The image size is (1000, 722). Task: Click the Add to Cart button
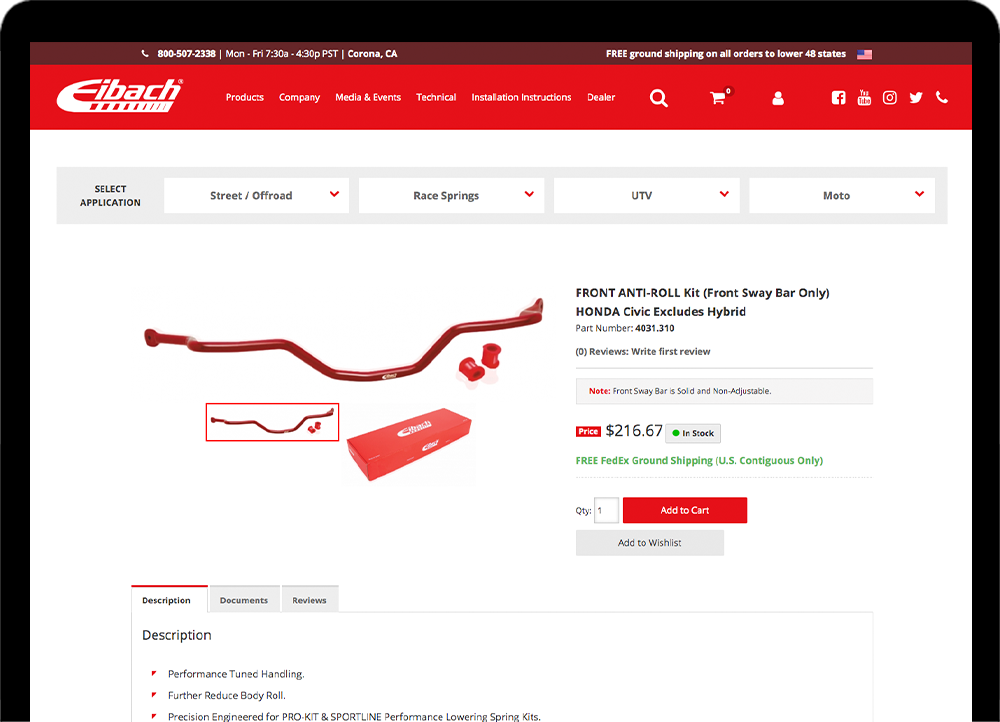tap(685, 510)
